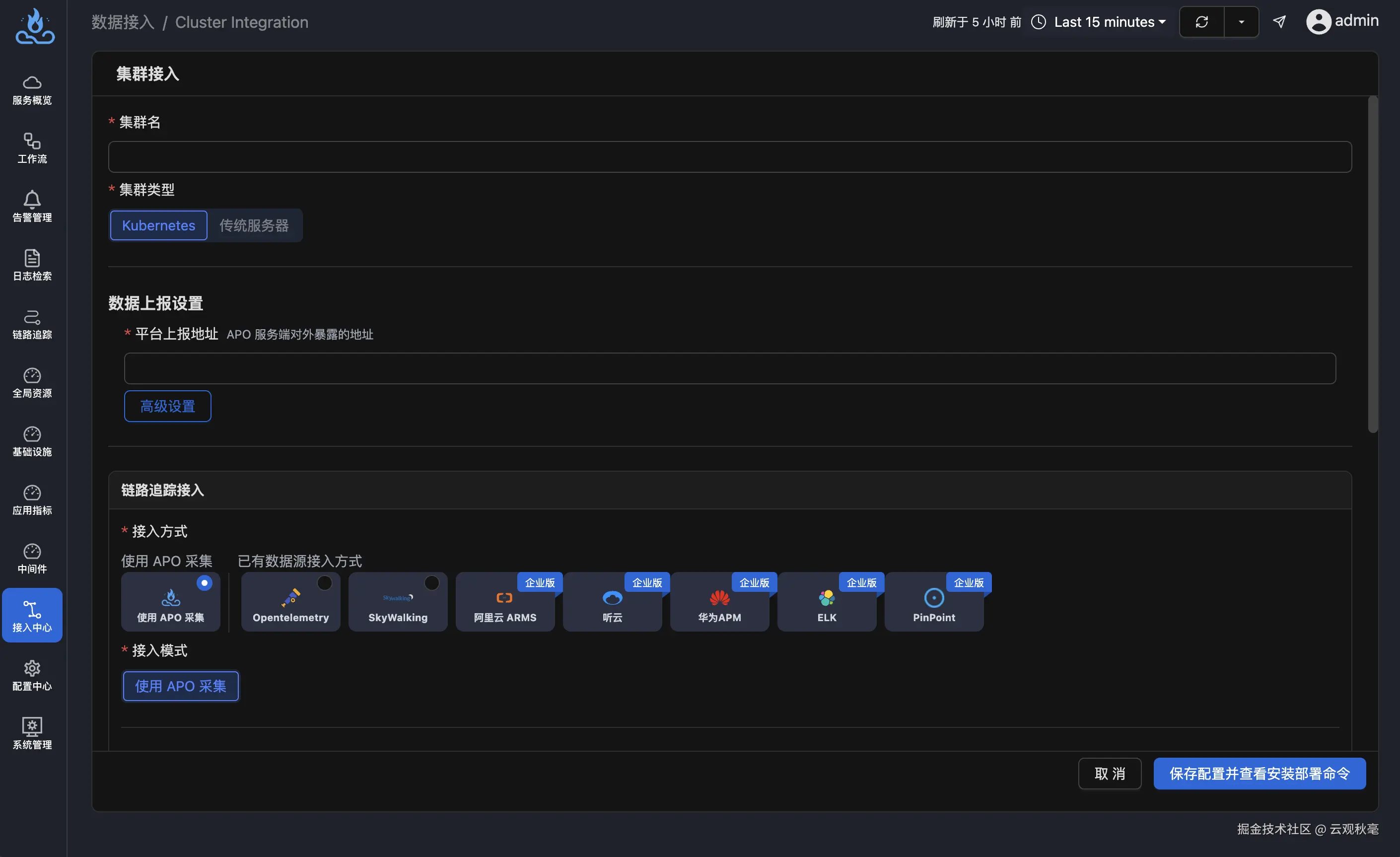Click the refresh icon in top bar
Viewport: 1400px width, 857px height.
click(x=1201, y=22)
